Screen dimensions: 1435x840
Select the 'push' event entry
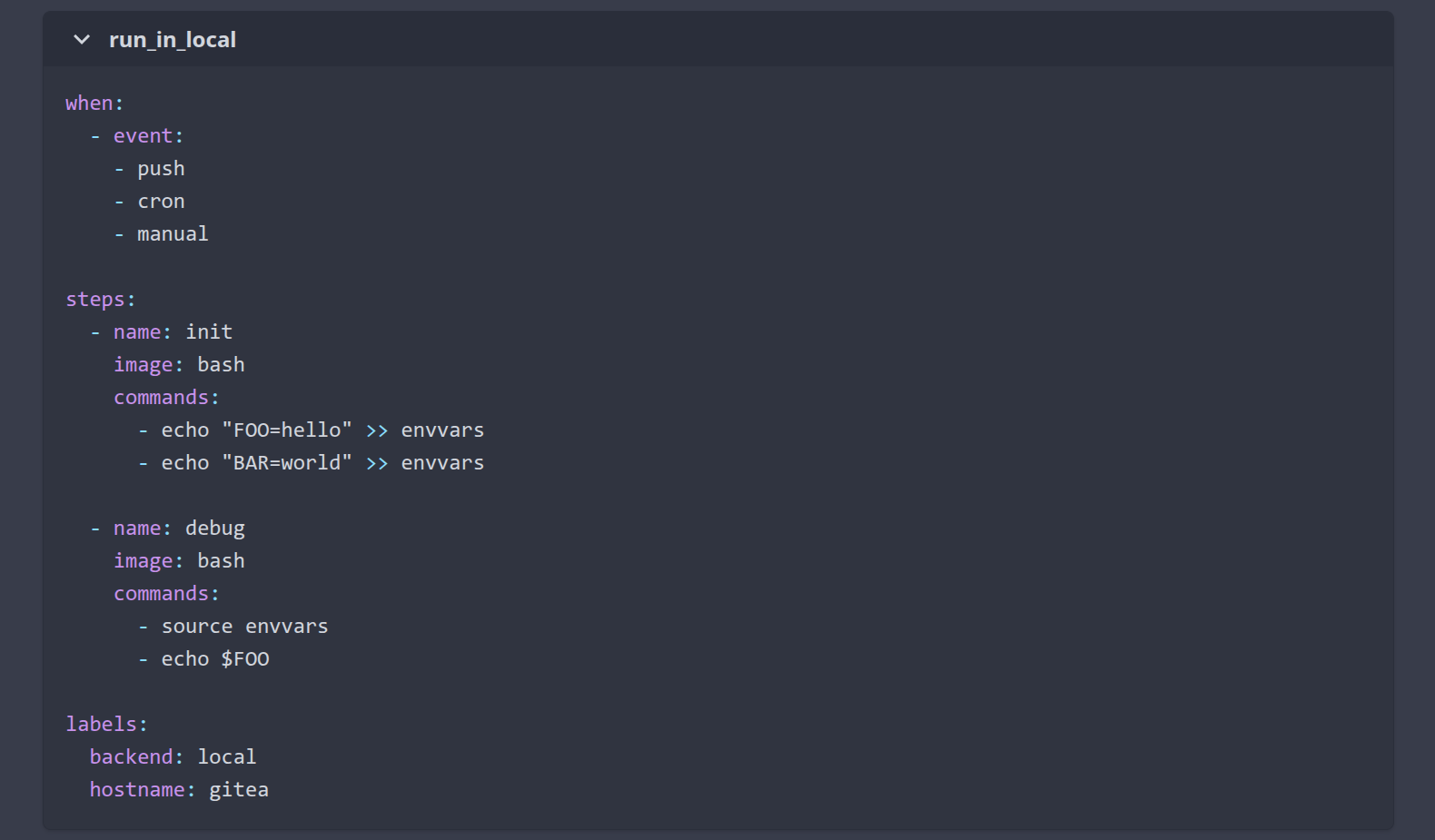(161, 169)
